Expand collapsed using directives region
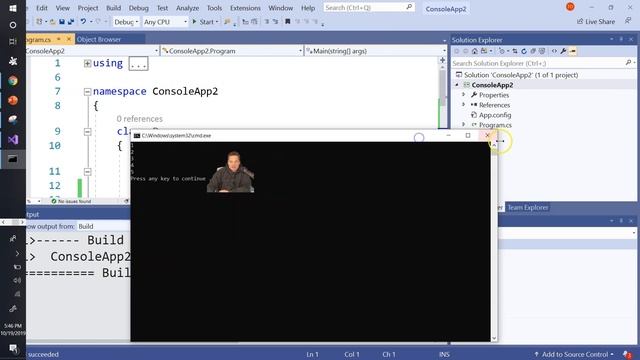This screenshot has width=640, height=360. (x=87, y=64)
